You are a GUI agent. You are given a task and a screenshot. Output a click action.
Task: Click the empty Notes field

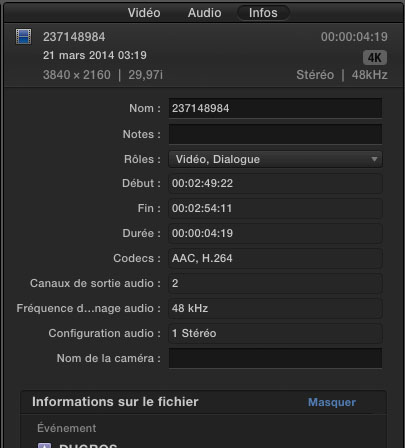click(275, 134)
